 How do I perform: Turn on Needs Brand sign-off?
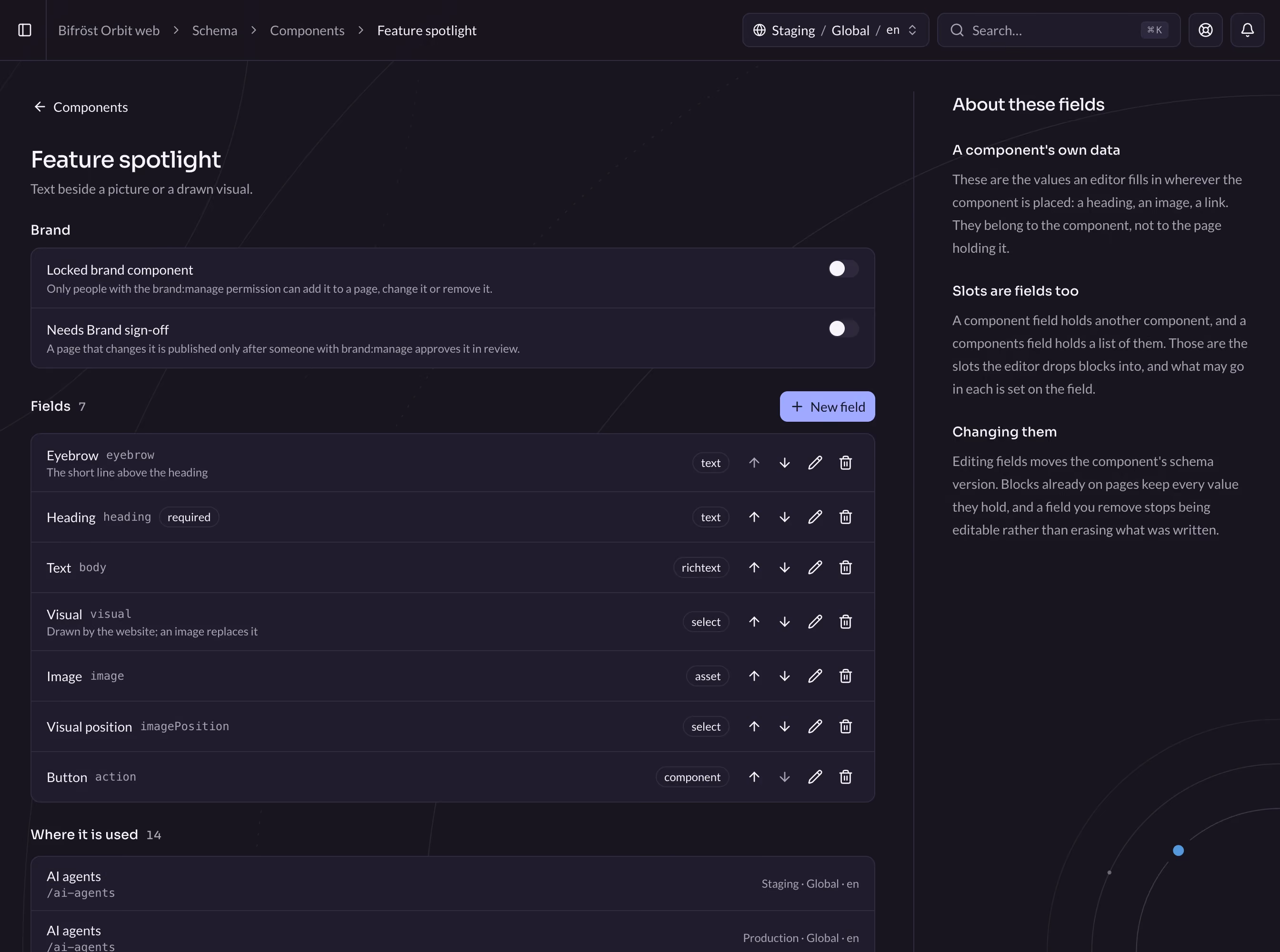(x=843, y=328)
